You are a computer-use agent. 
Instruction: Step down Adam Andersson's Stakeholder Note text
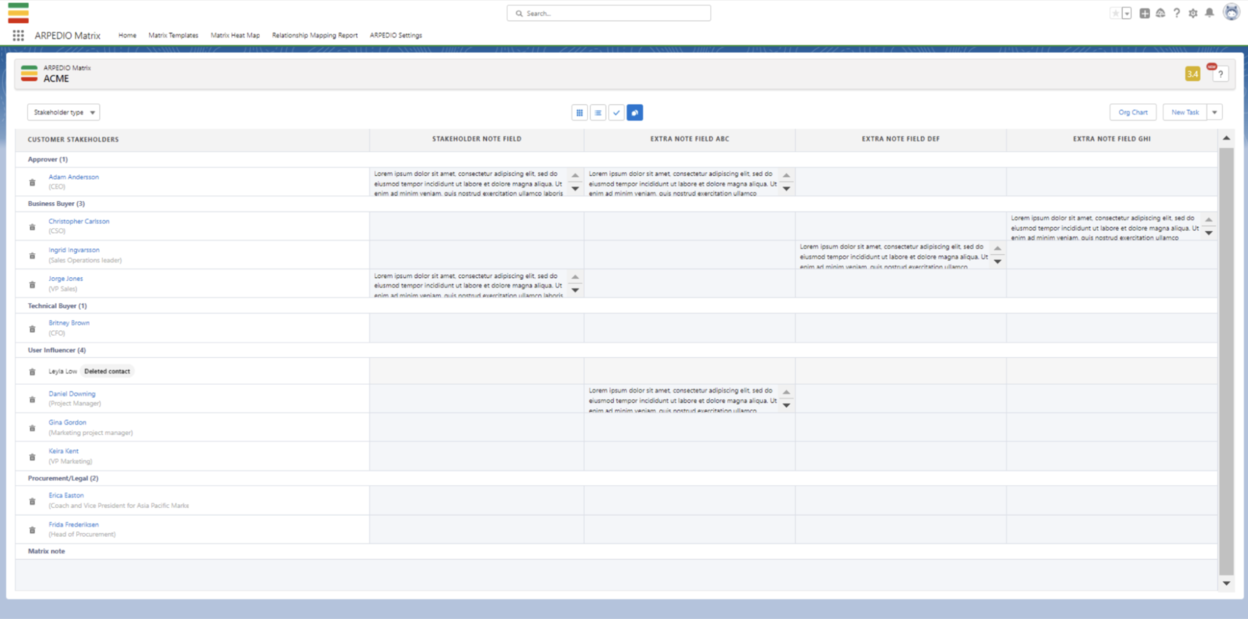point(574,188)
